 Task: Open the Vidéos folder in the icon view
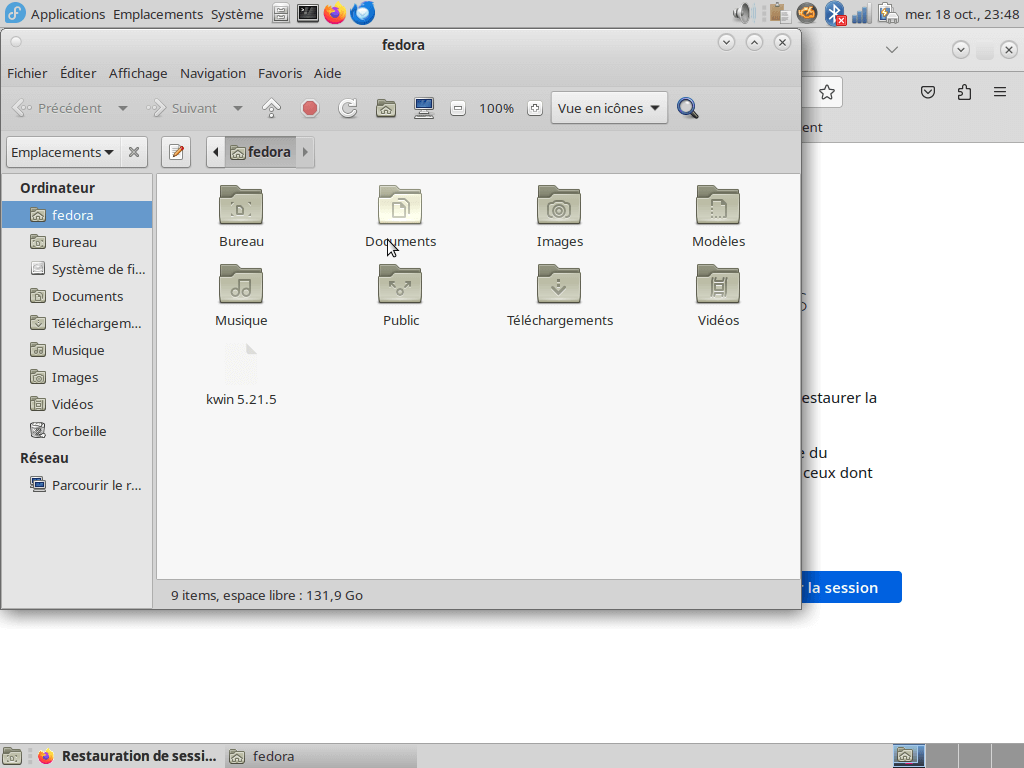coord(718,285)
